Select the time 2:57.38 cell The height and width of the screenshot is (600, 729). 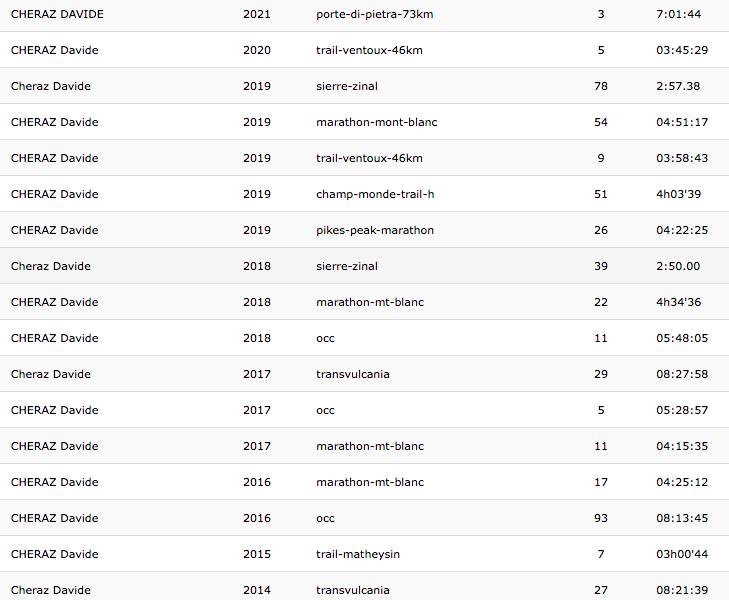point(678,86)
